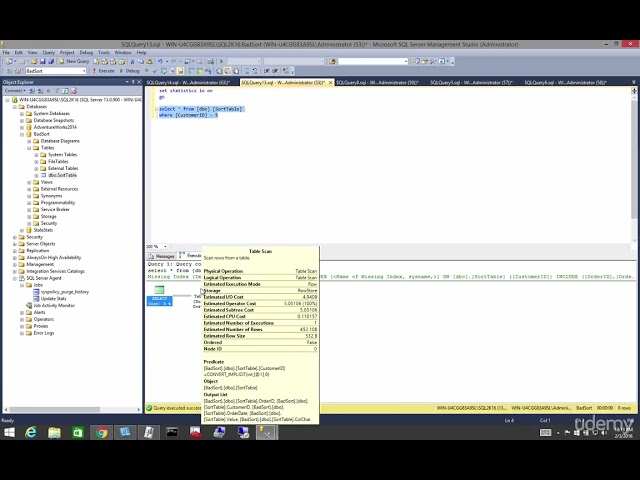Open the Edit menu
Viewport: 640px width, 480px height.
point(19,53)
